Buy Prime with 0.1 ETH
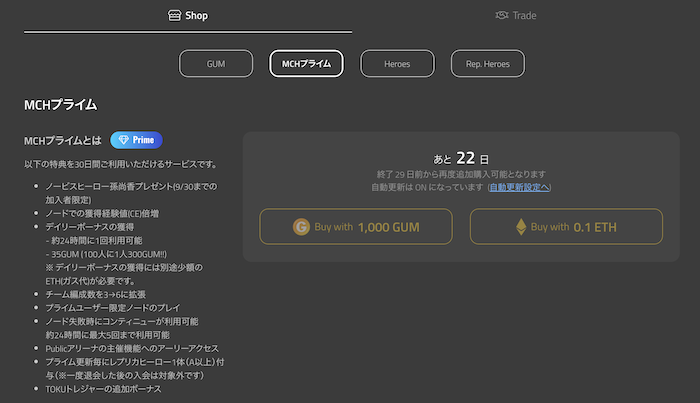 click(566, 227)
